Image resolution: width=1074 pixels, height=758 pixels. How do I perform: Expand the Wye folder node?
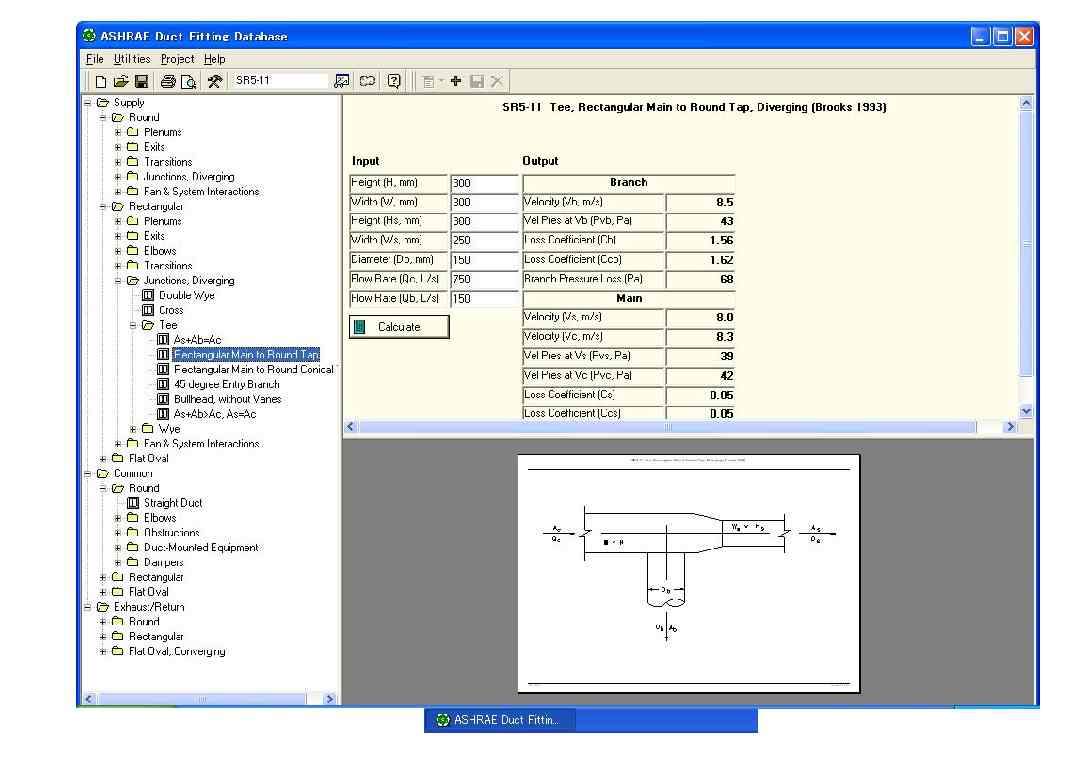click(133, 429)
